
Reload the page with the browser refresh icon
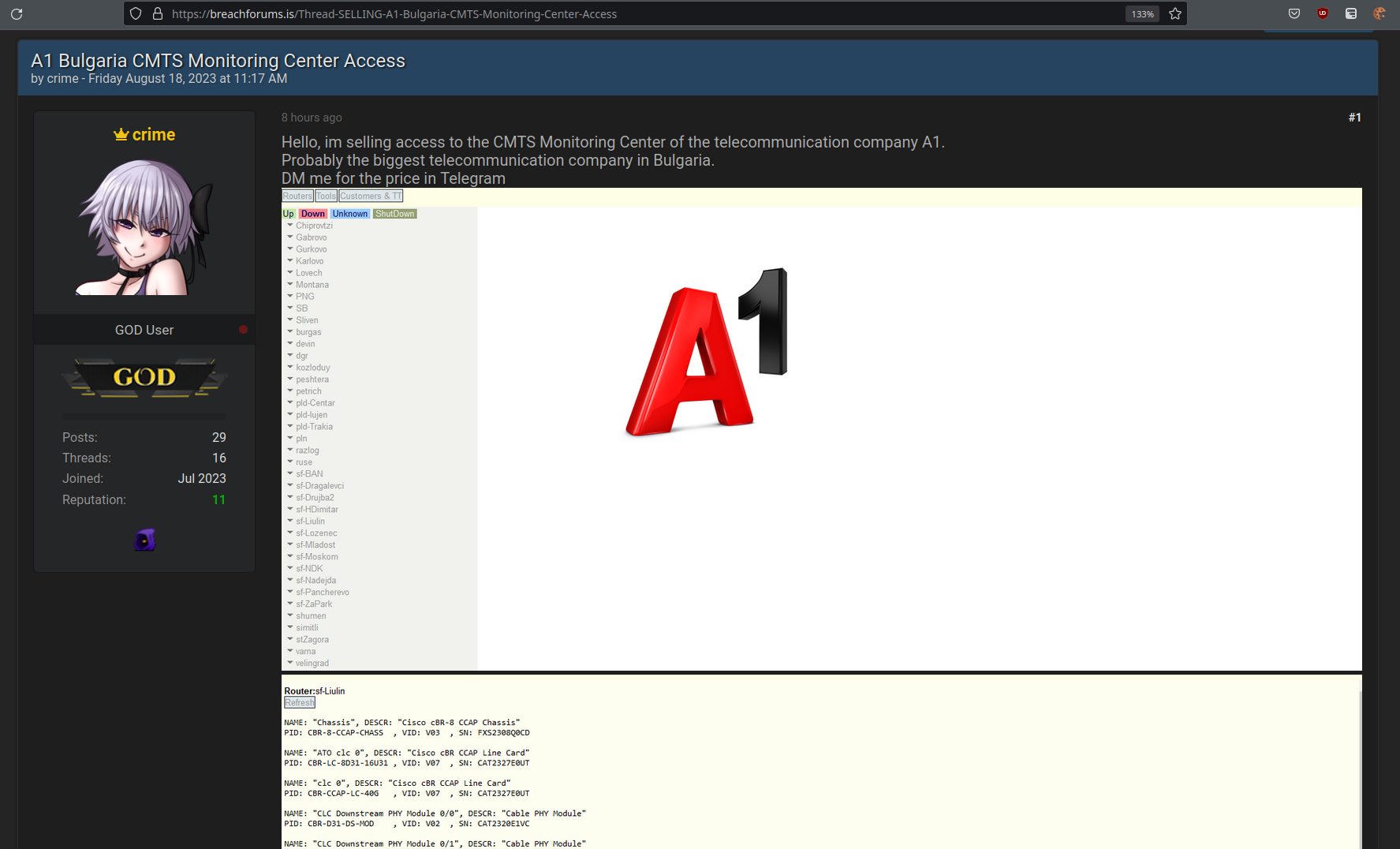click(x=17, y=13)
